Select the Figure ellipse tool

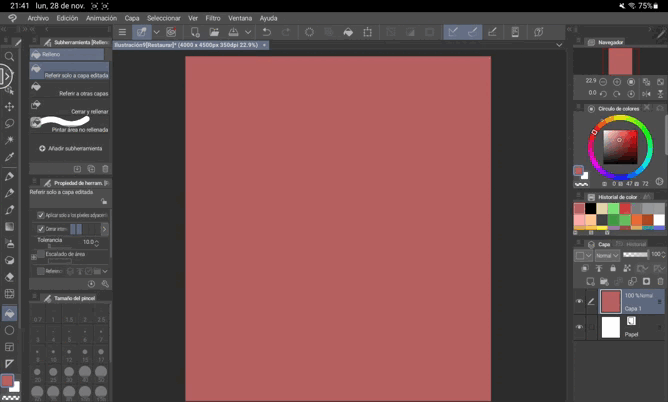pyautogui.click(x=10, y=330)
